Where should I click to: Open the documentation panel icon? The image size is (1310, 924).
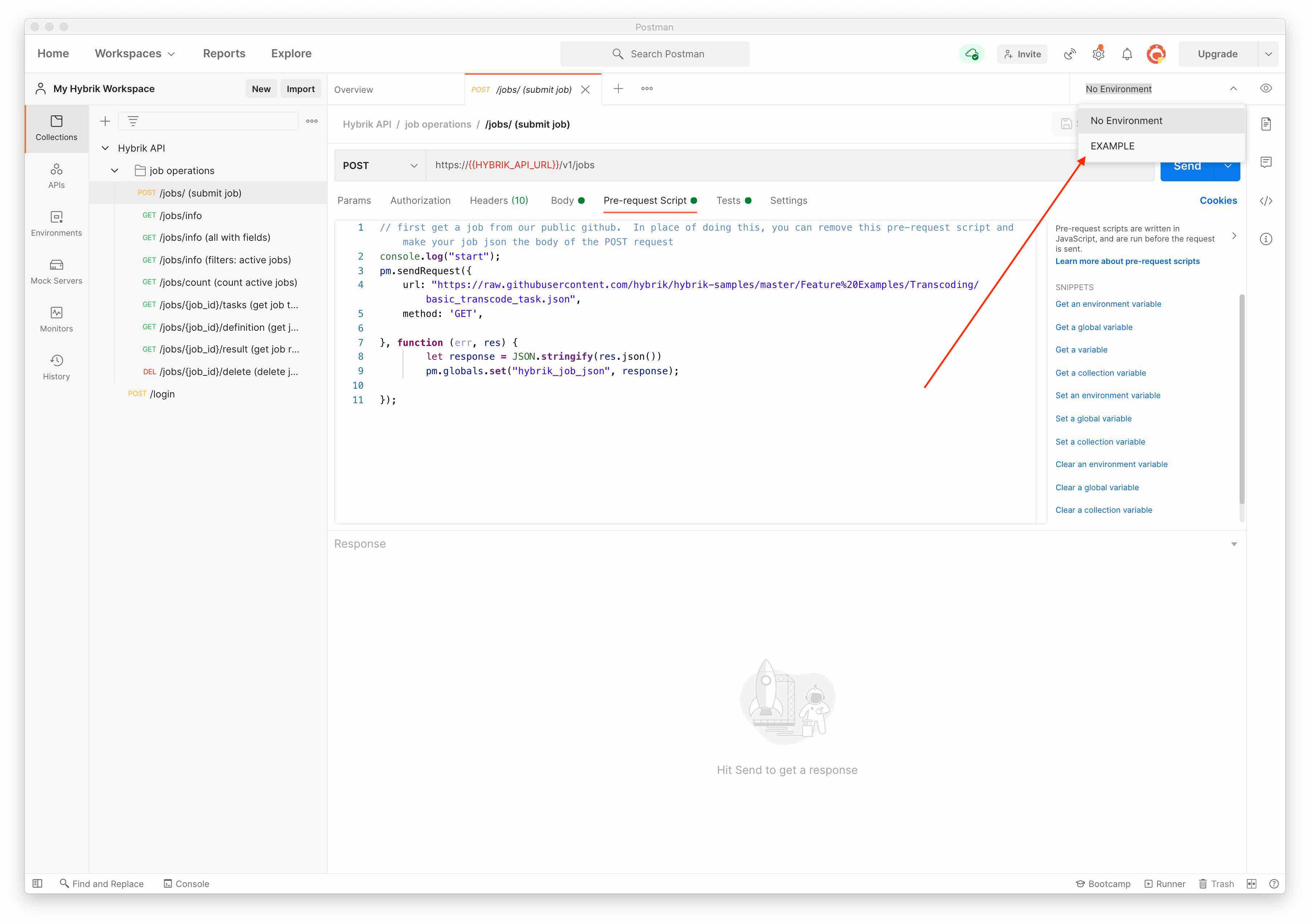1265,124
